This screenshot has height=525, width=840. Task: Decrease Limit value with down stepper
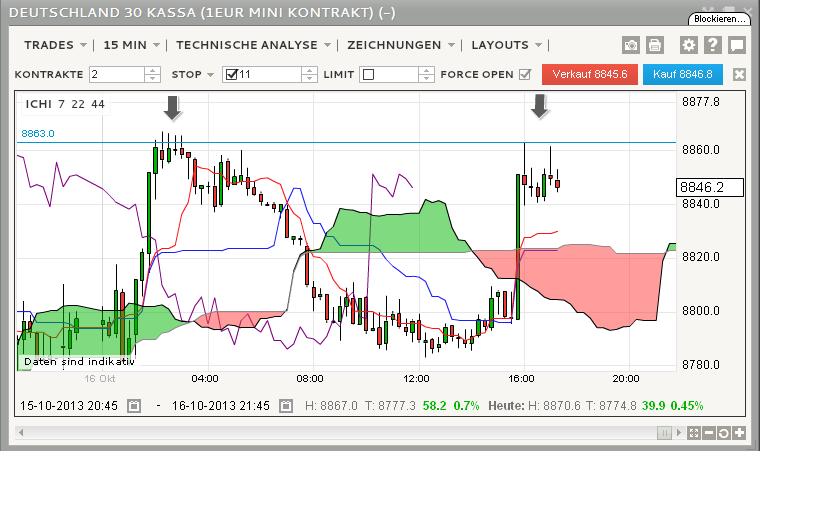pos(426,78)
